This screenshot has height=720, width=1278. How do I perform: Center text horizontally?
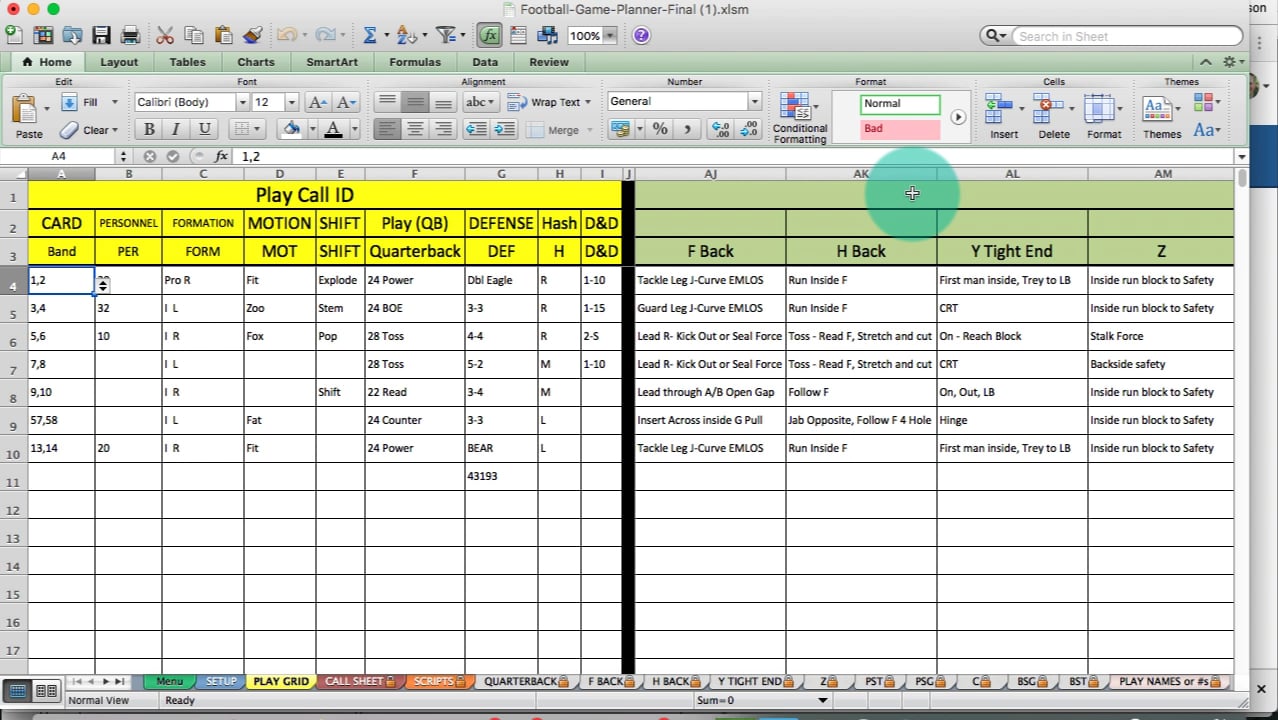[415, 129]
